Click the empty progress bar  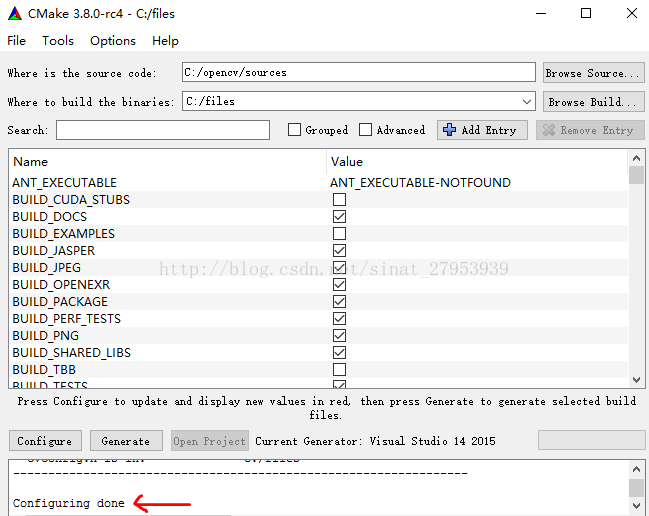tap(591, 440)
